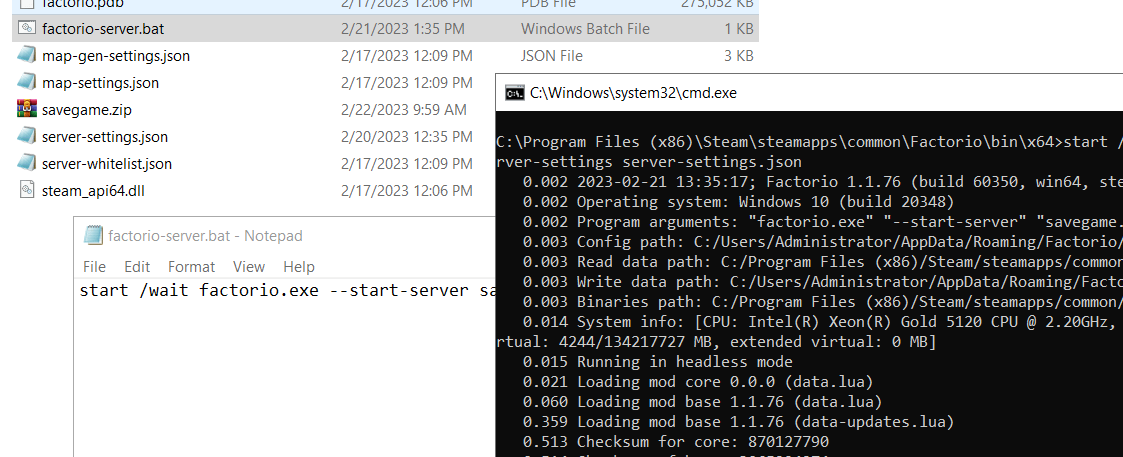Image resolution: width=1123 pixels, height=457 pixels.
Task: Open the Format menu in Notepad
Action: (191, 266)
